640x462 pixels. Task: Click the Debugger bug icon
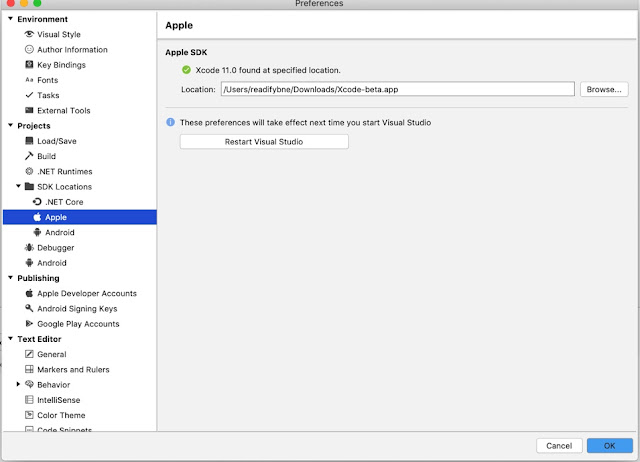(x=29, y=247)
